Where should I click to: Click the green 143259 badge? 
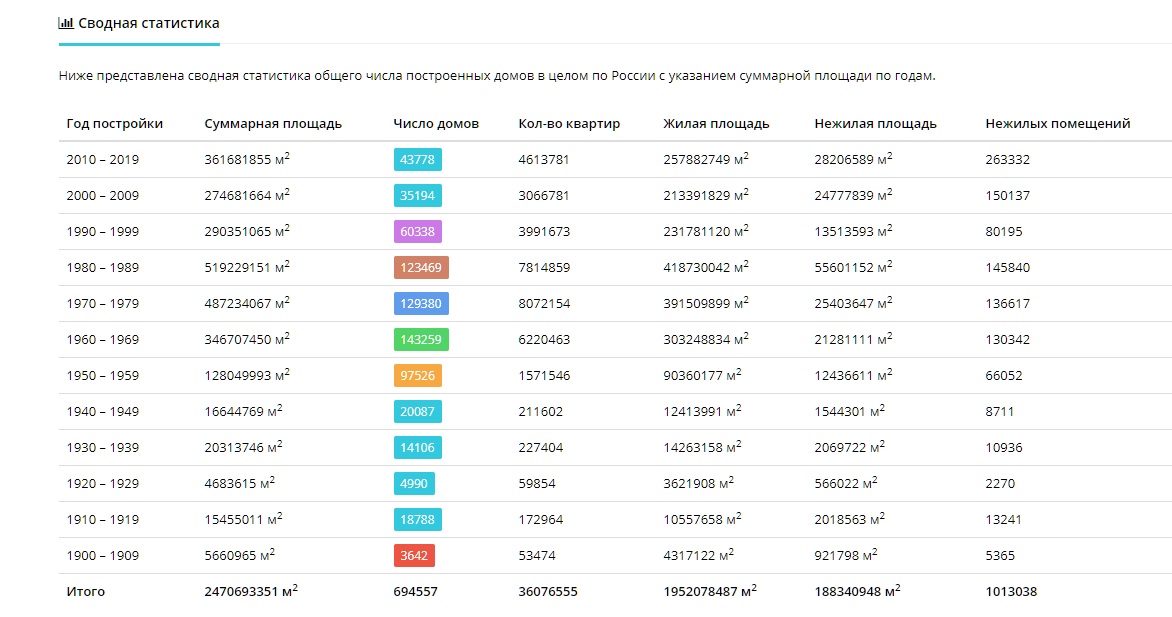pos(421,340)
